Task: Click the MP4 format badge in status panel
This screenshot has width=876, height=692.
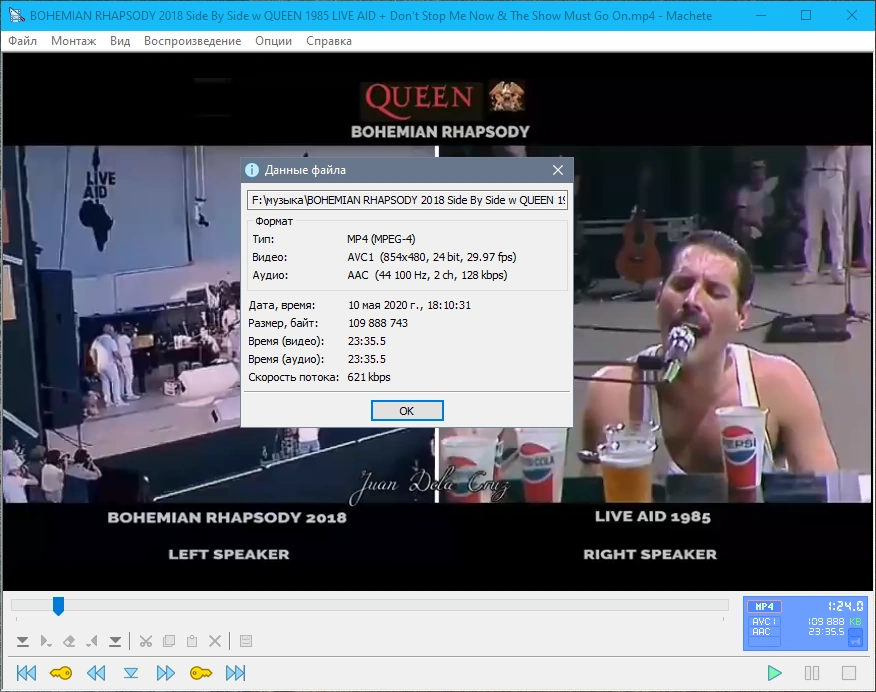Action: point(764,607)
